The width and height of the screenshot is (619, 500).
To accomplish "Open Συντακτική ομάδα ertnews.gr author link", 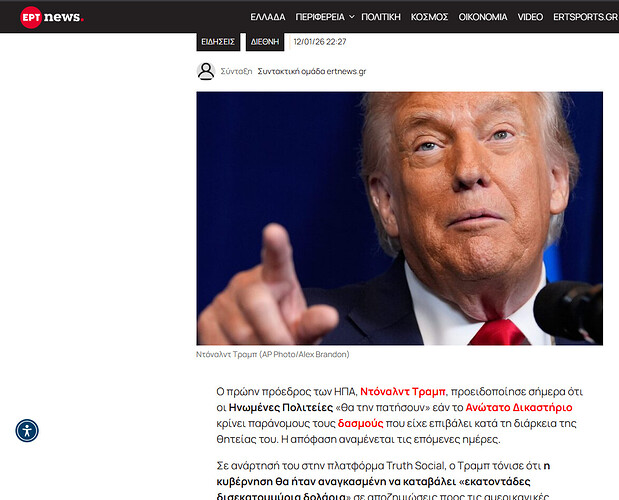I will coord(312,71).
